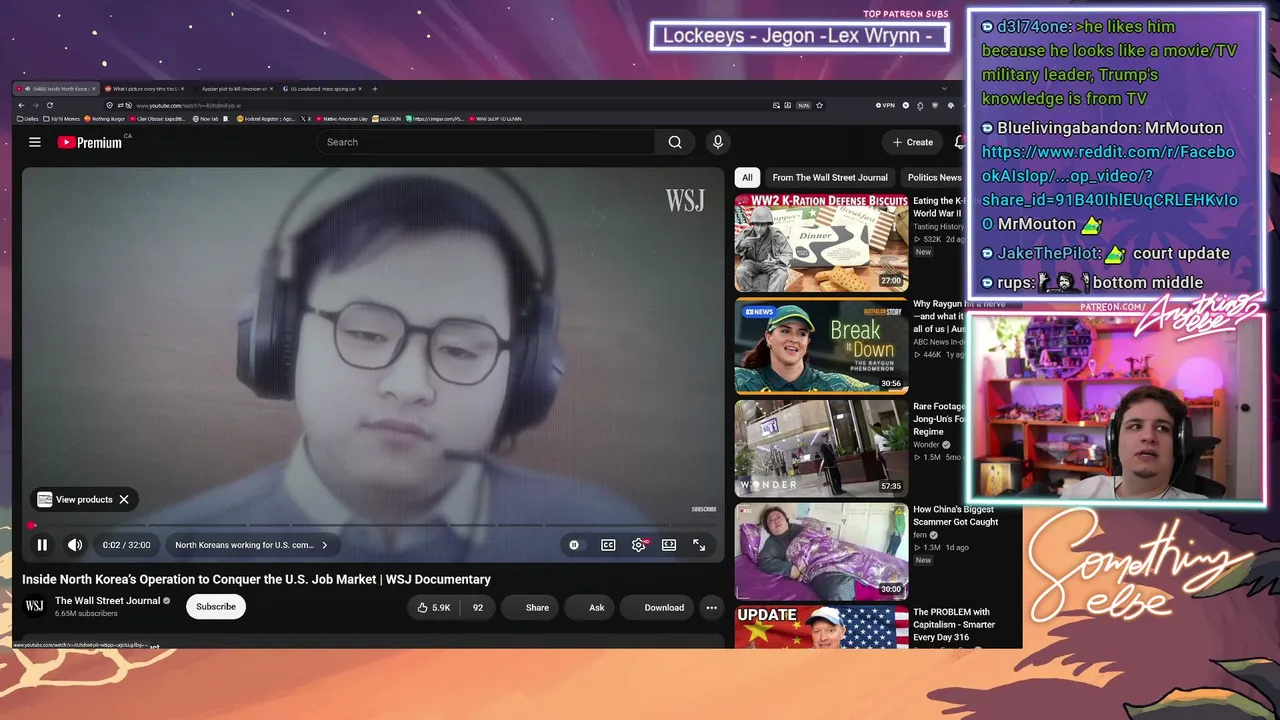Screen dimensions: 1280x720
Task: Open Break It Down Raygun thumbnail
Action: coord(821,346)
